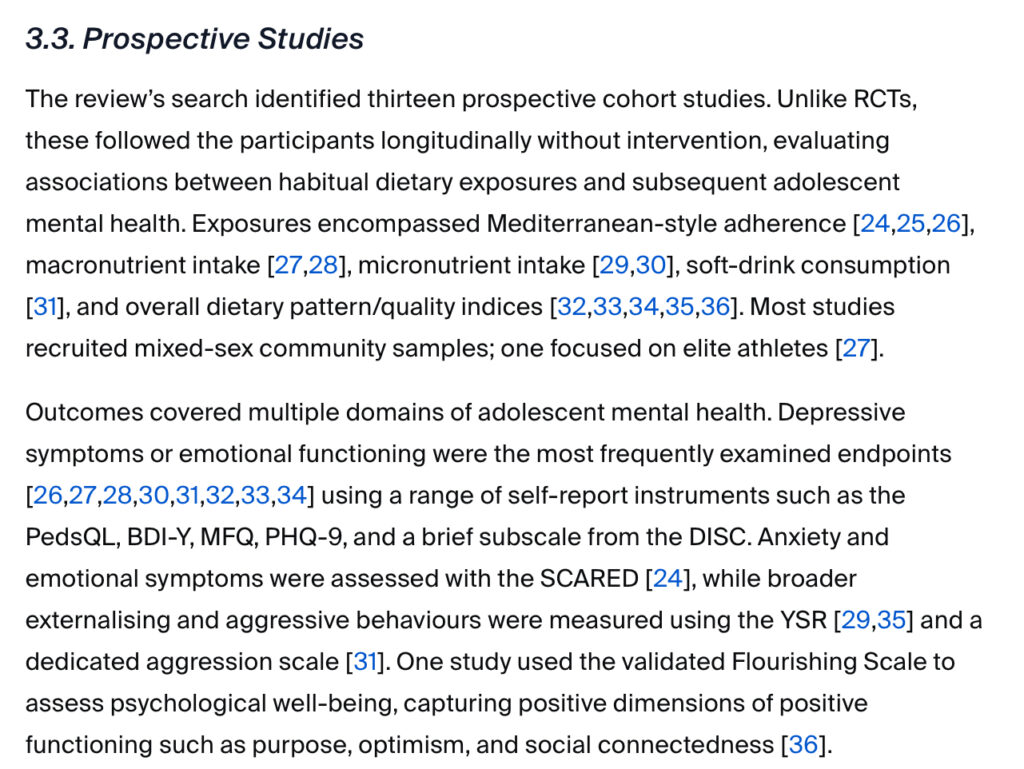The width and height of the screenshot is (1024, 769).
Task: Open citation 26 following Mediterranean-style adherence
Action: click(946, 224)
